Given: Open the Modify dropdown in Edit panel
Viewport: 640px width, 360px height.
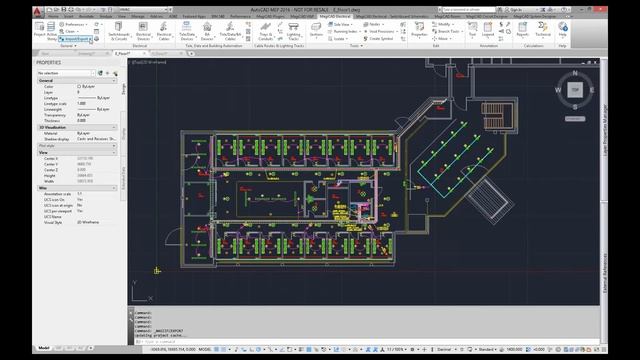Looking at the screenshot, I should pyautogui.click(x=443, y=24).
